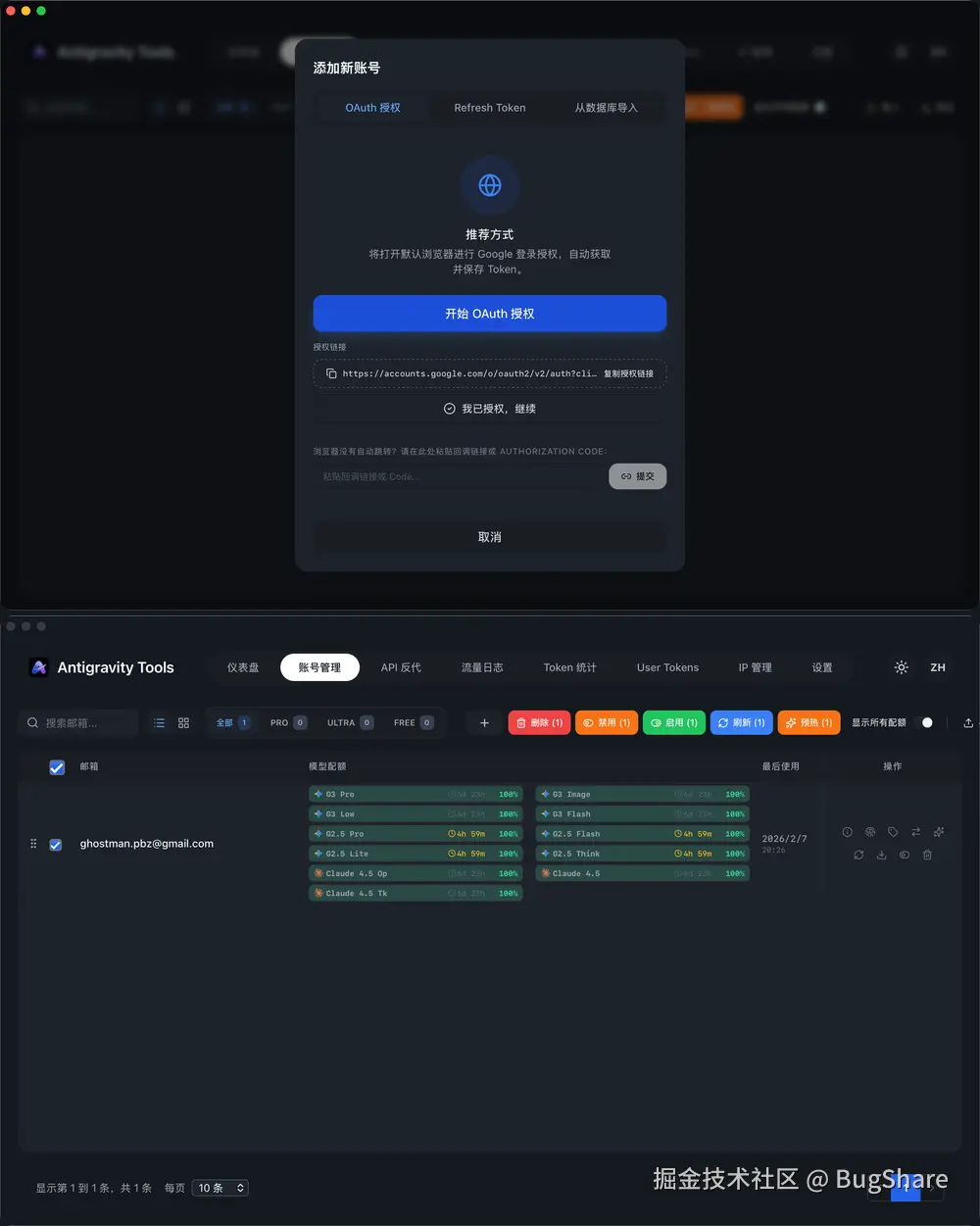This screenshot has width=980, height=1226.
Task: Click 我已授权，继续 in the dialog
Action: pos(490,409)
